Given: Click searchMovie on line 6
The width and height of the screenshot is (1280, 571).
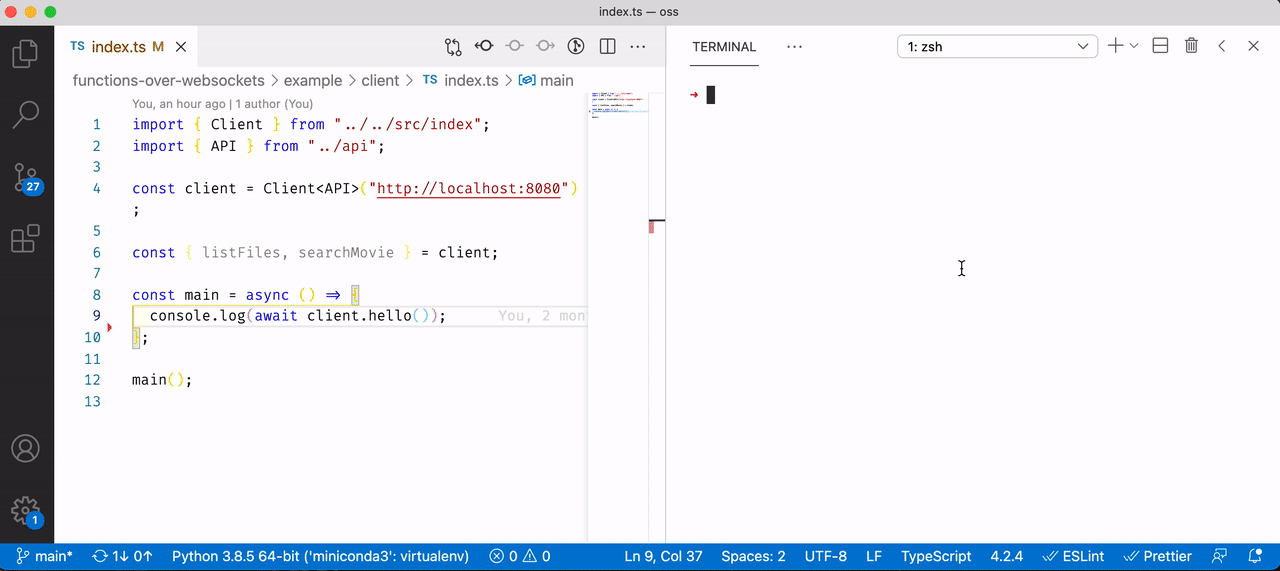Looking at the screenshot, I should tap(346, 252).
